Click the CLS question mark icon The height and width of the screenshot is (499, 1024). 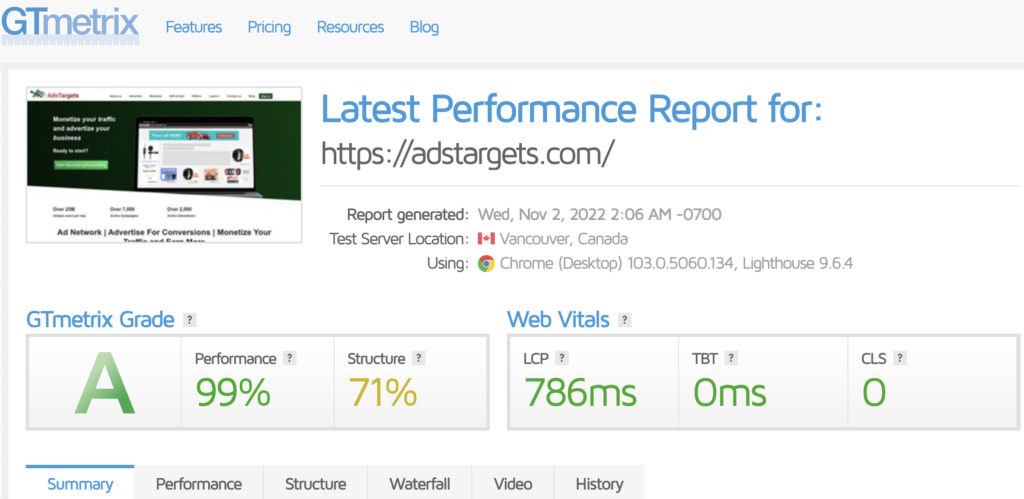click(x=901, y=358)
